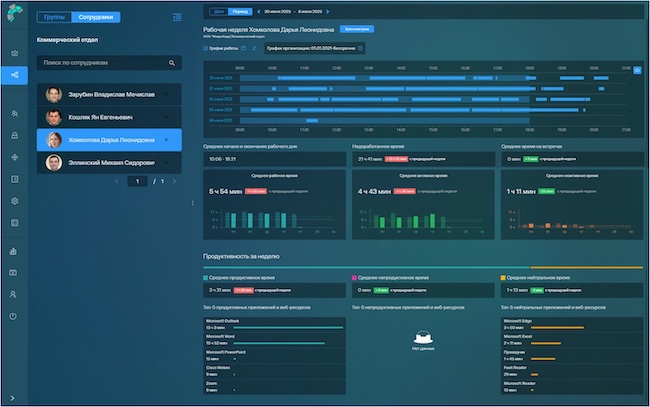Switch to the Группы tab
Image resolution: width=650 pixels, height=407 pixels.
pyautogui.click(x=54, y=17)
